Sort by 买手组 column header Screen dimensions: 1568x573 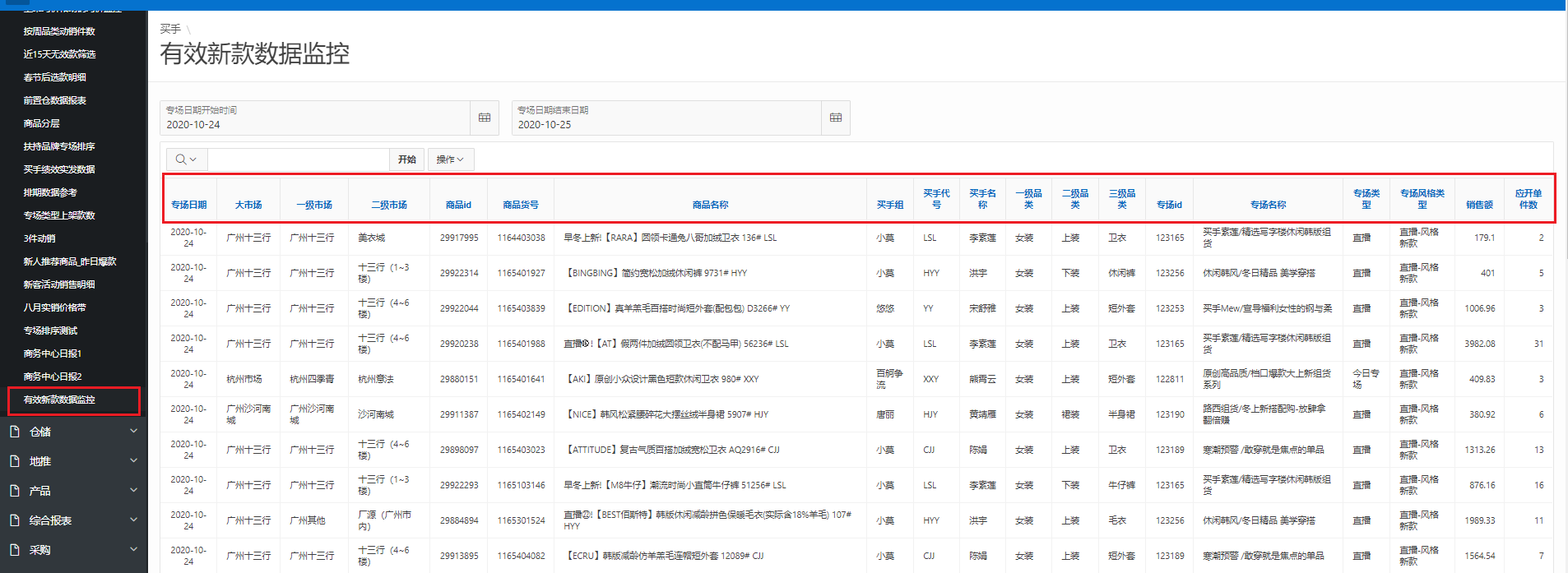890,205
